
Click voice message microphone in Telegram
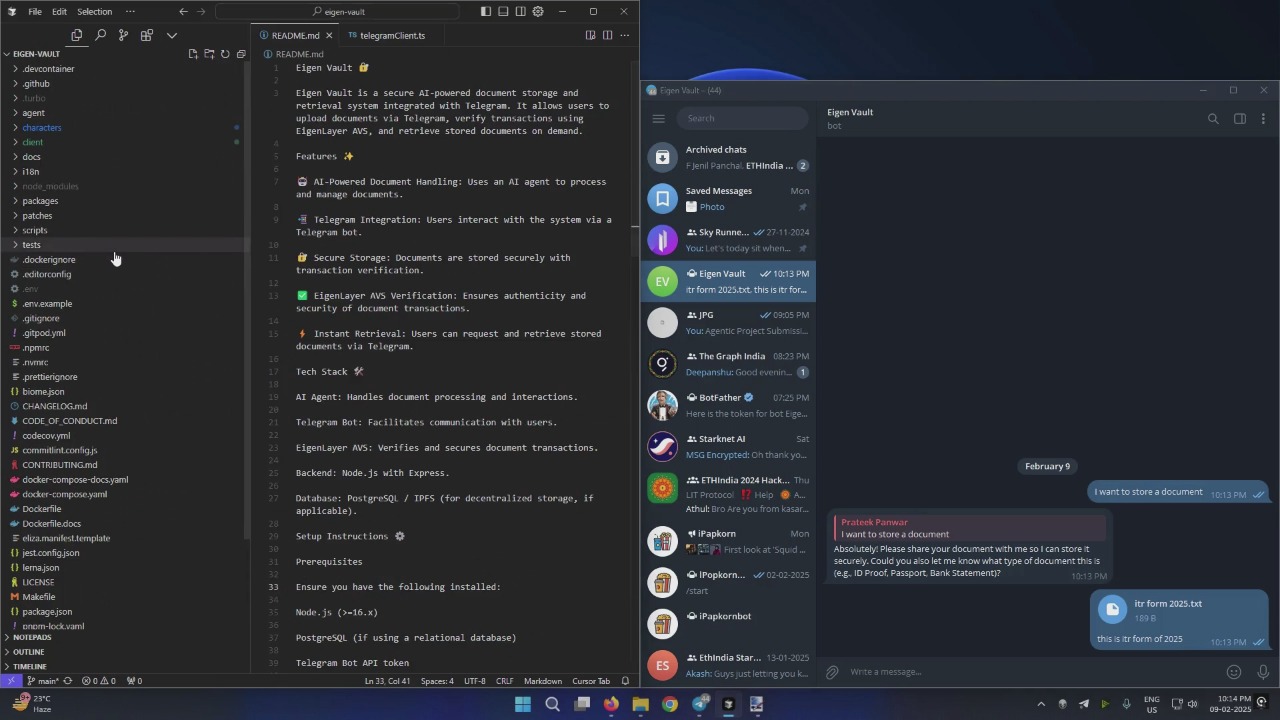point(1262,672)
